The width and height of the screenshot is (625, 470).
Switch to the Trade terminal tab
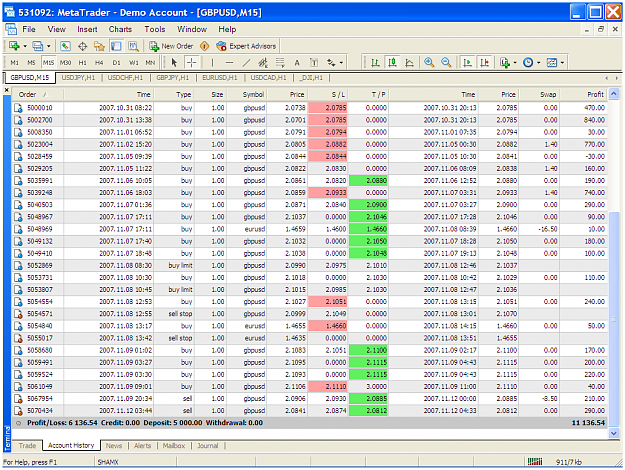[x=27, y=446]
